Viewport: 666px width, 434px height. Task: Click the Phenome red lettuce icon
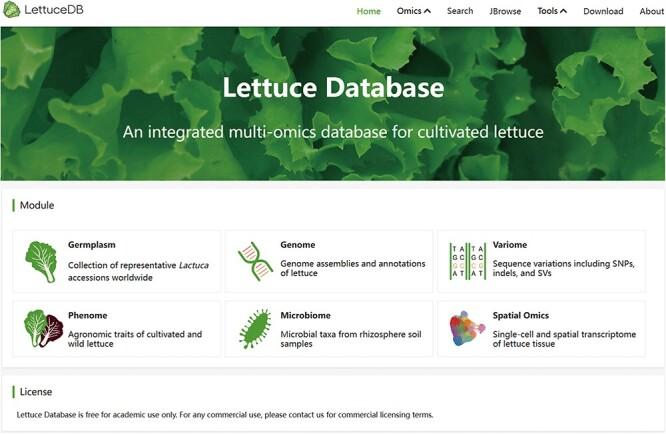pyautogui.click(x=41, y=329)
